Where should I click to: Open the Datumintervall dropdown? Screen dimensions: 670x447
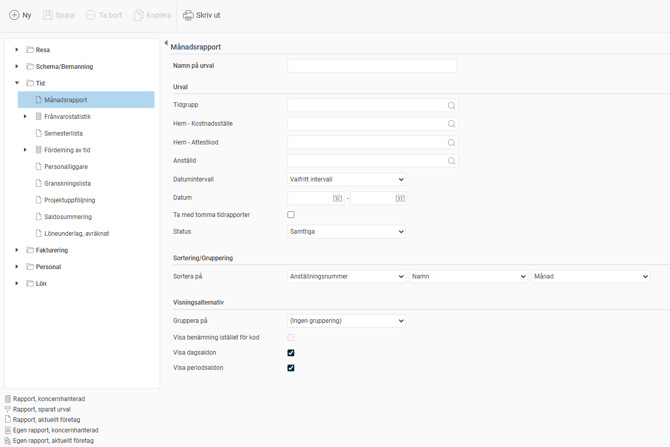coord(346,180)
